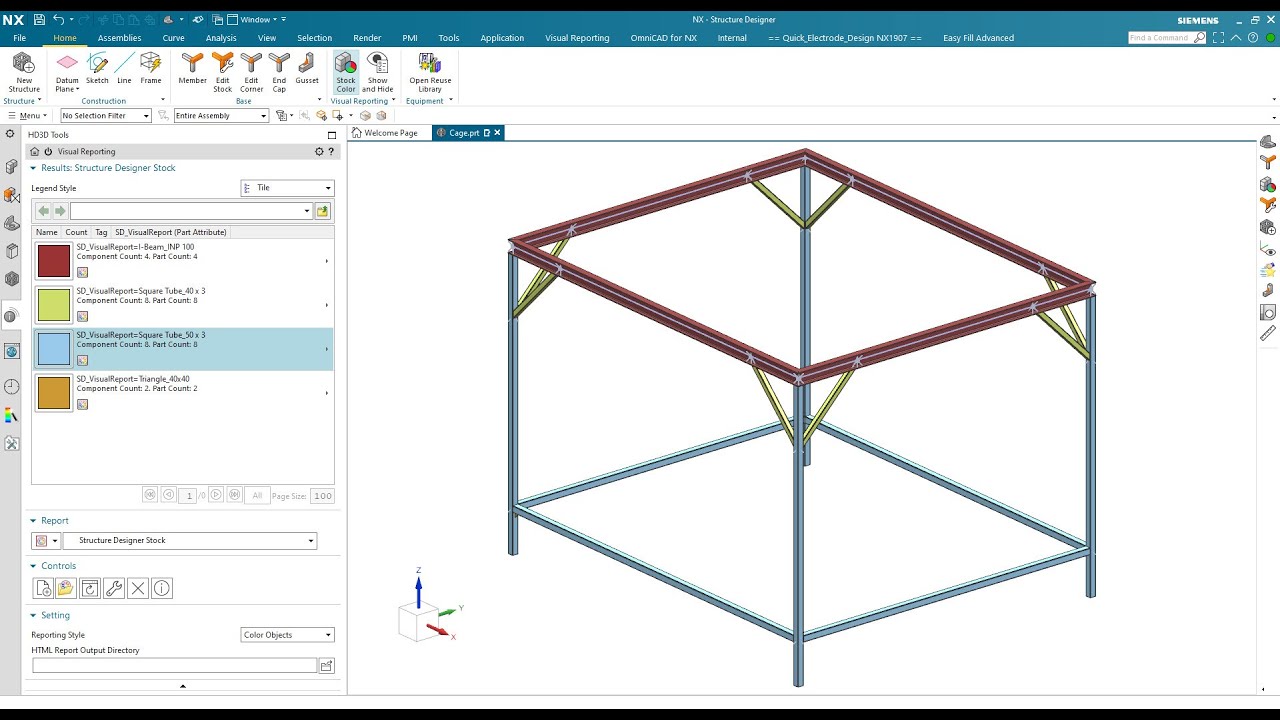This screenshot has height=720, width=1280.
Task: Click the red I-Beam_INP 100 swatch
Action: (54, 261)
